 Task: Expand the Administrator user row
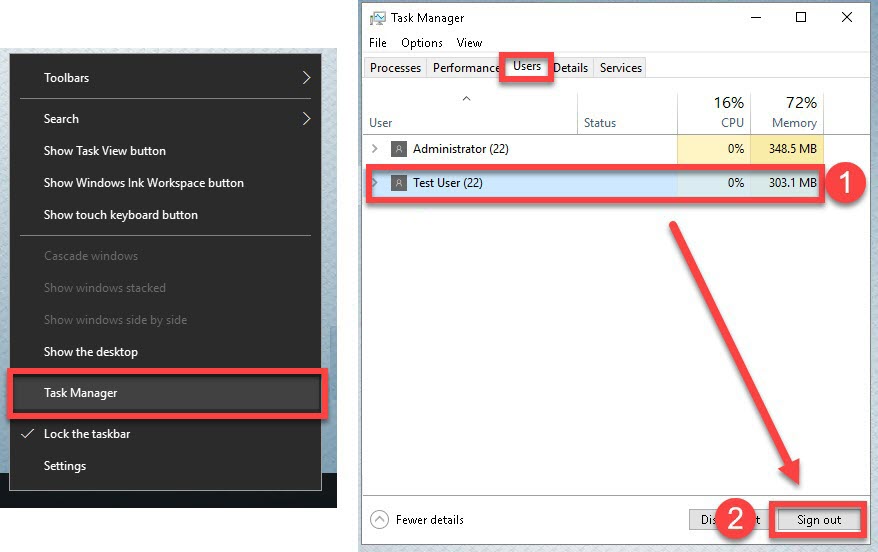[375, 149]
